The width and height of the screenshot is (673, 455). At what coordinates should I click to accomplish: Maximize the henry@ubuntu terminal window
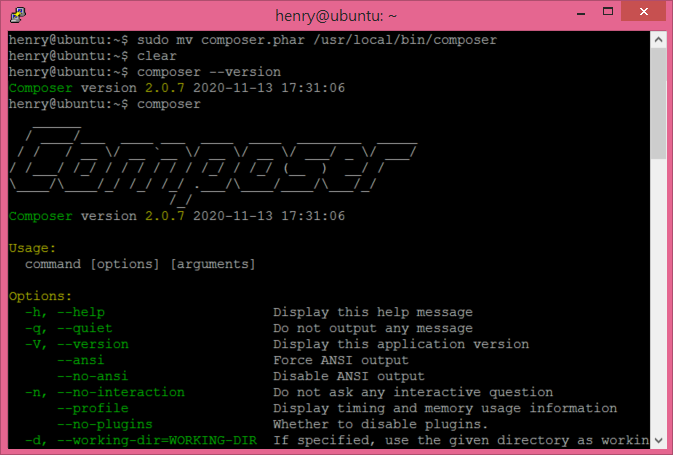point(608,12)
